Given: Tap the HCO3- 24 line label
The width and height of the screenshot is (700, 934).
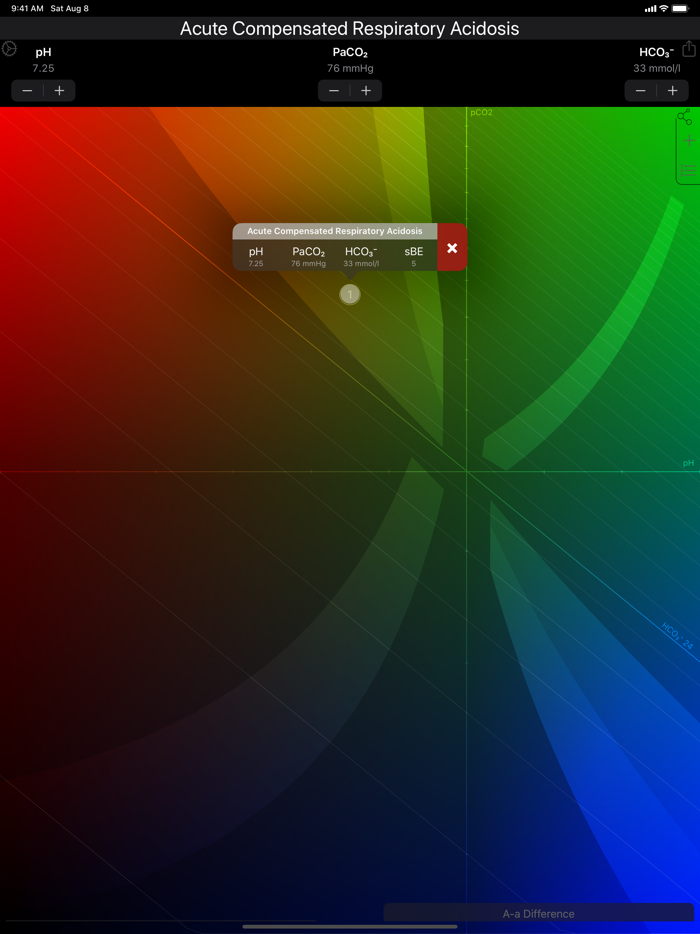Looking at the screenshot, I should click(677, 636).
